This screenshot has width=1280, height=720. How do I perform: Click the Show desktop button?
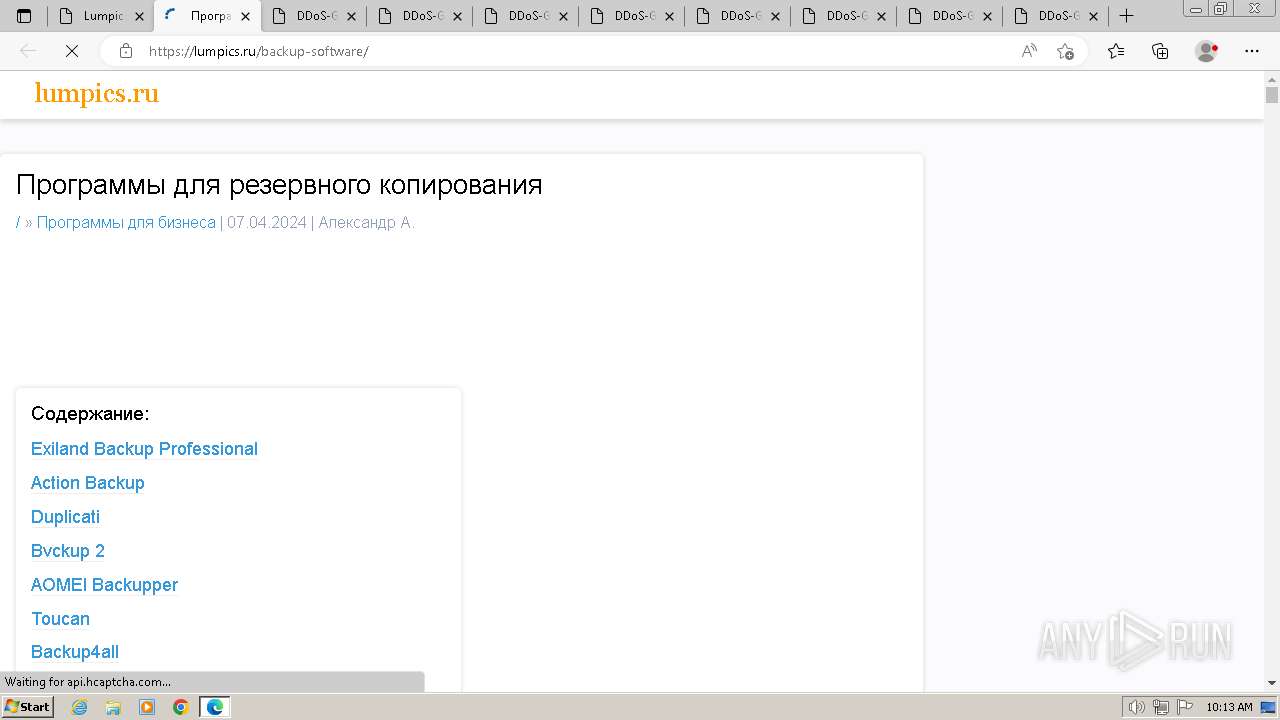tap(1269, 707)
